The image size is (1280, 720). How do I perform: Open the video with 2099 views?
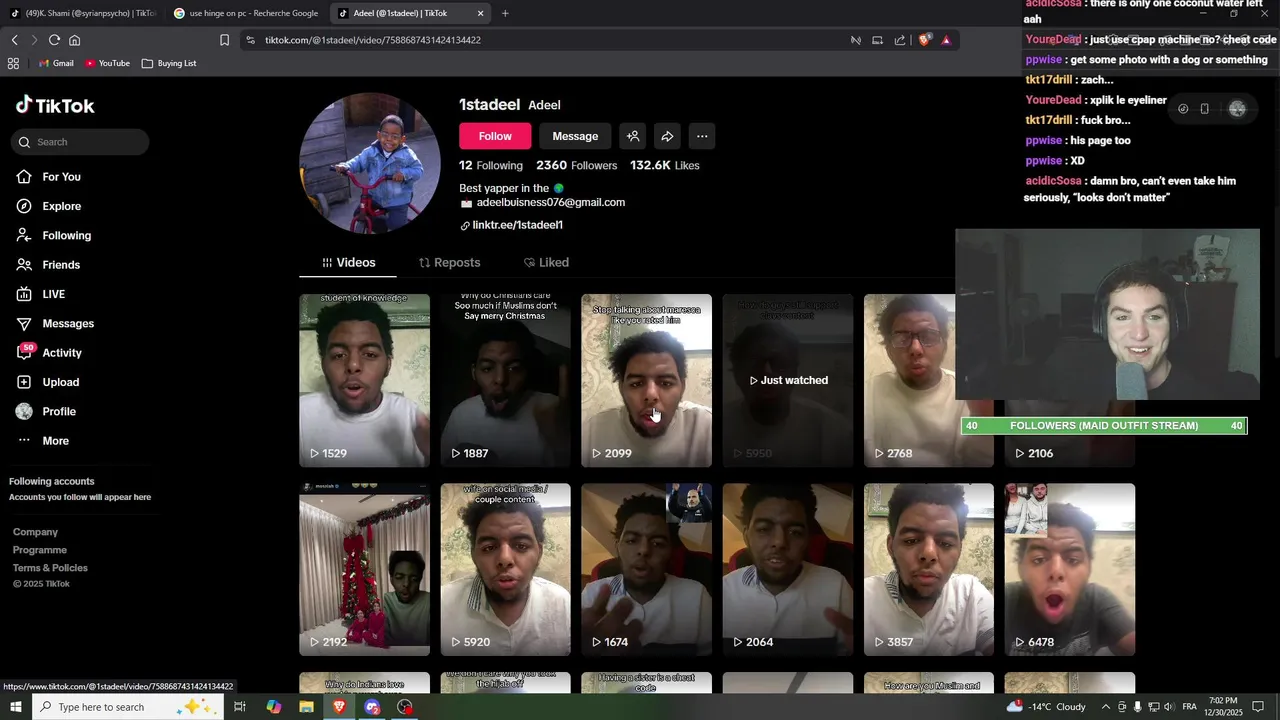click(647, 380)
